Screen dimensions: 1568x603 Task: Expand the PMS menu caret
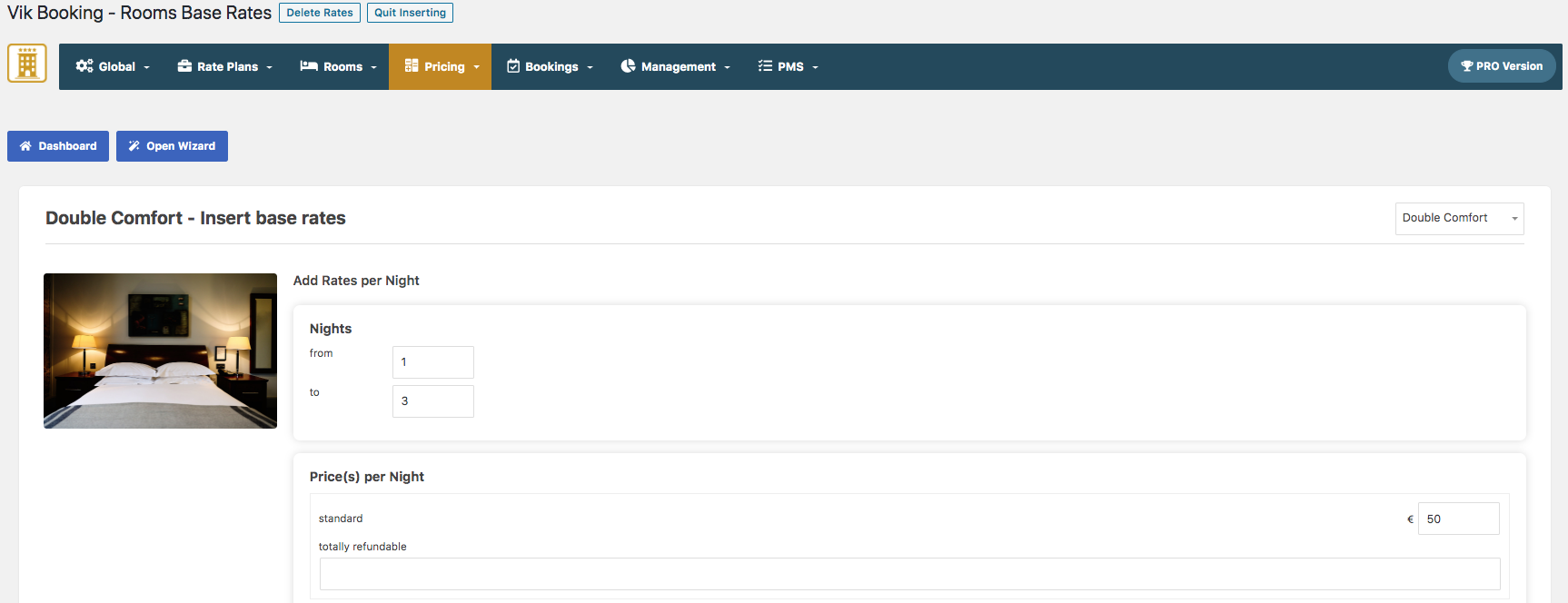[x=815, y=67]
